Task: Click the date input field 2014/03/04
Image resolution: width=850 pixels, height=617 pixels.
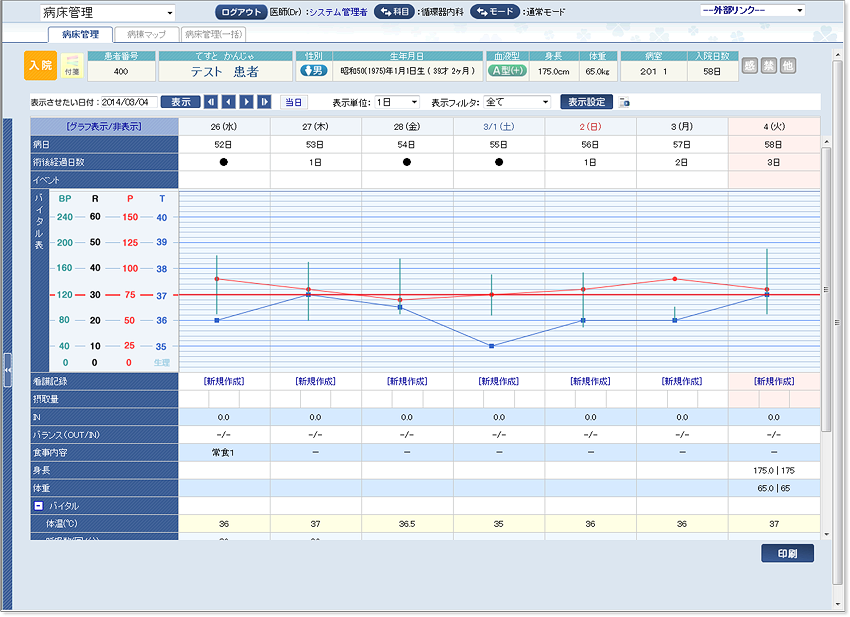Action: [x=129, y=102]
